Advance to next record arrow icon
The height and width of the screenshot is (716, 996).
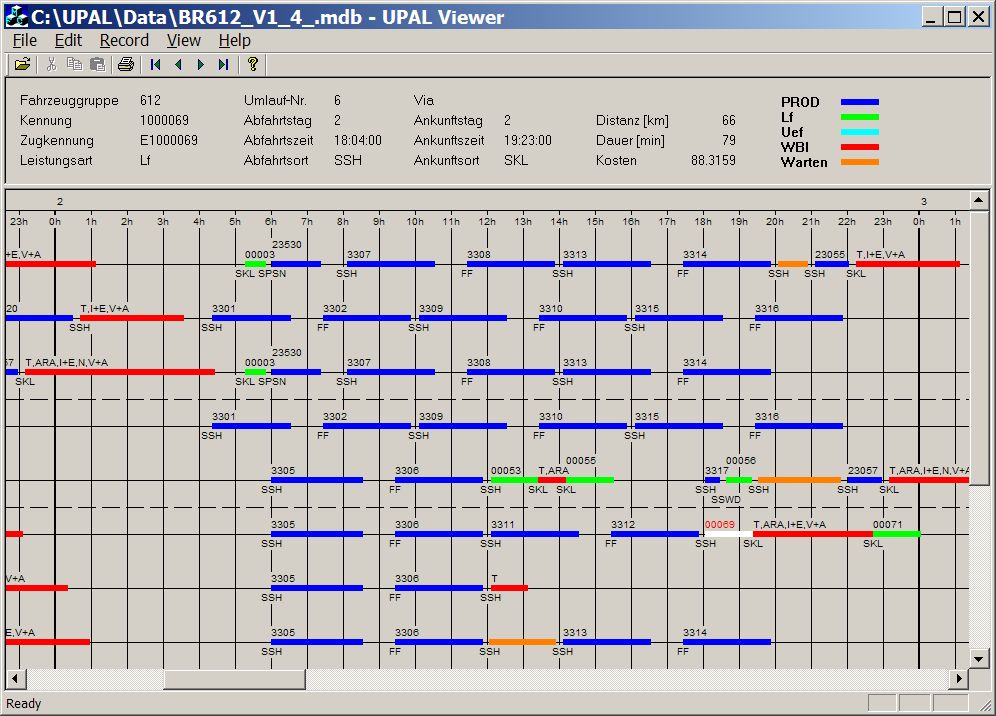200,65
